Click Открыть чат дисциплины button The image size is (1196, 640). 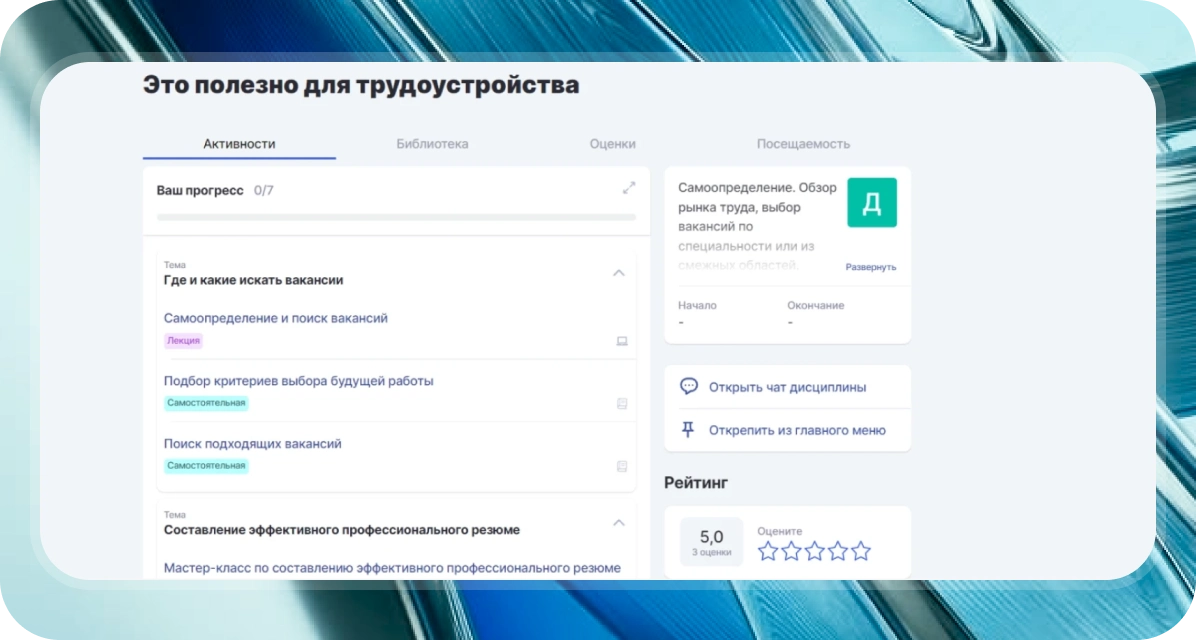pyautogui.click(x=788, y=387)
